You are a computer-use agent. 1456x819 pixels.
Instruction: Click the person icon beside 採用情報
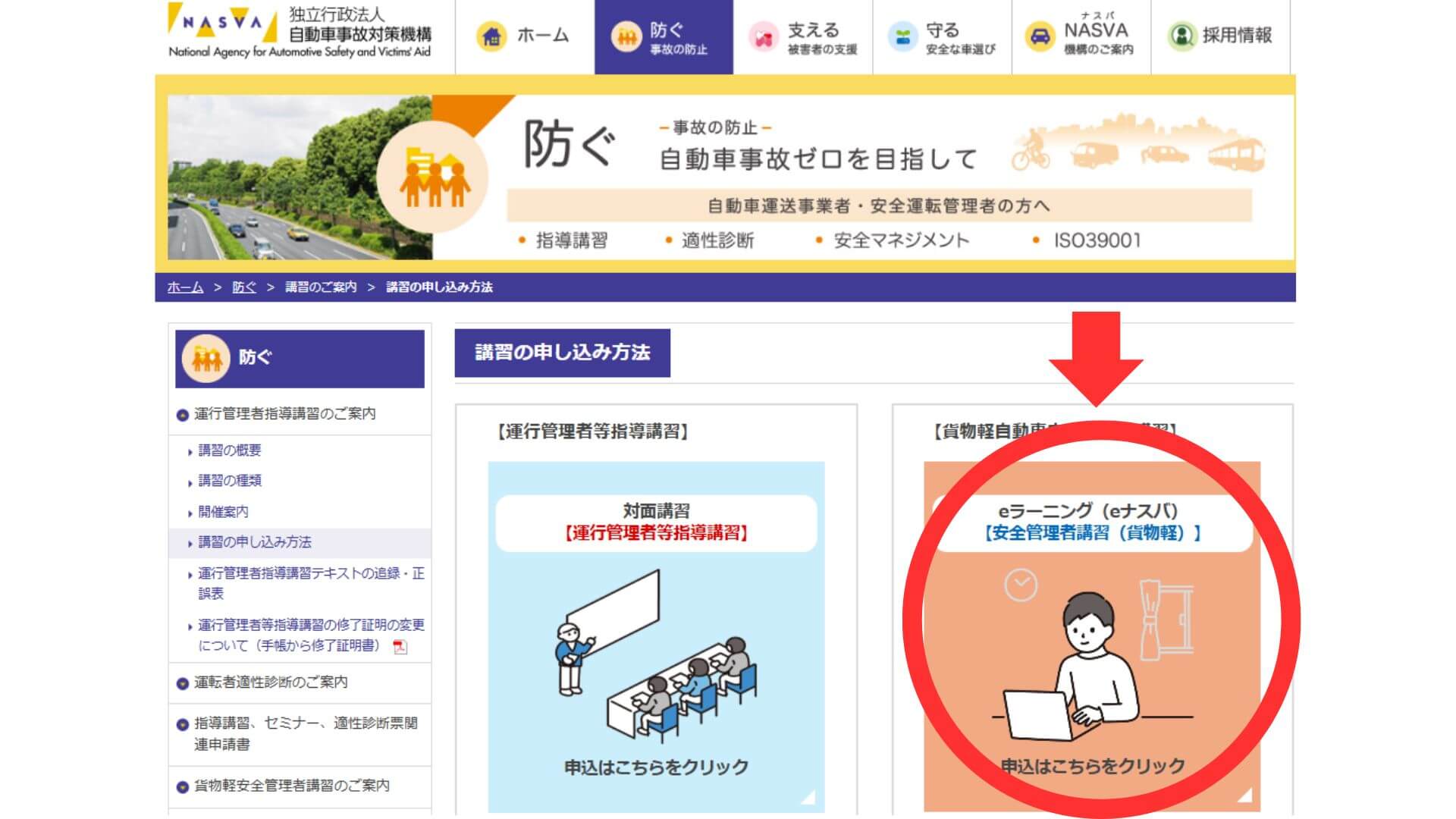(x=1181, y=36)
